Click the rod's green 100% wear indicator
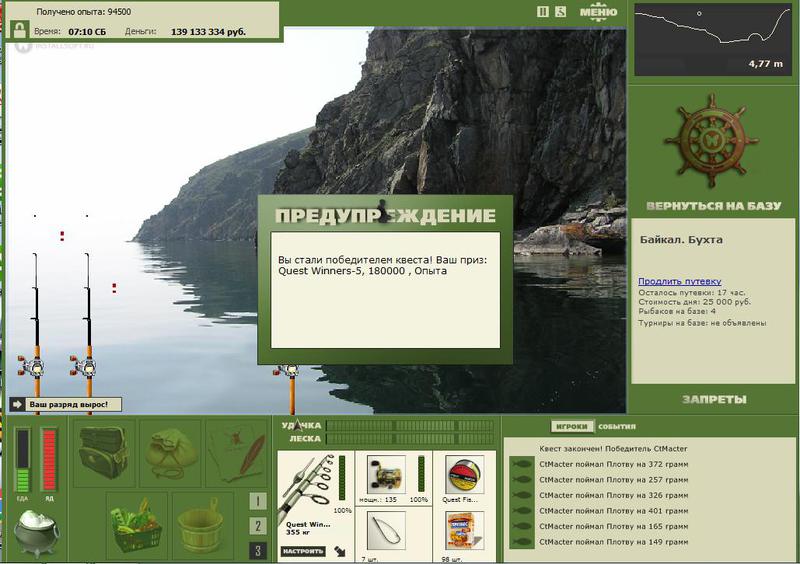 pos(342,478)
